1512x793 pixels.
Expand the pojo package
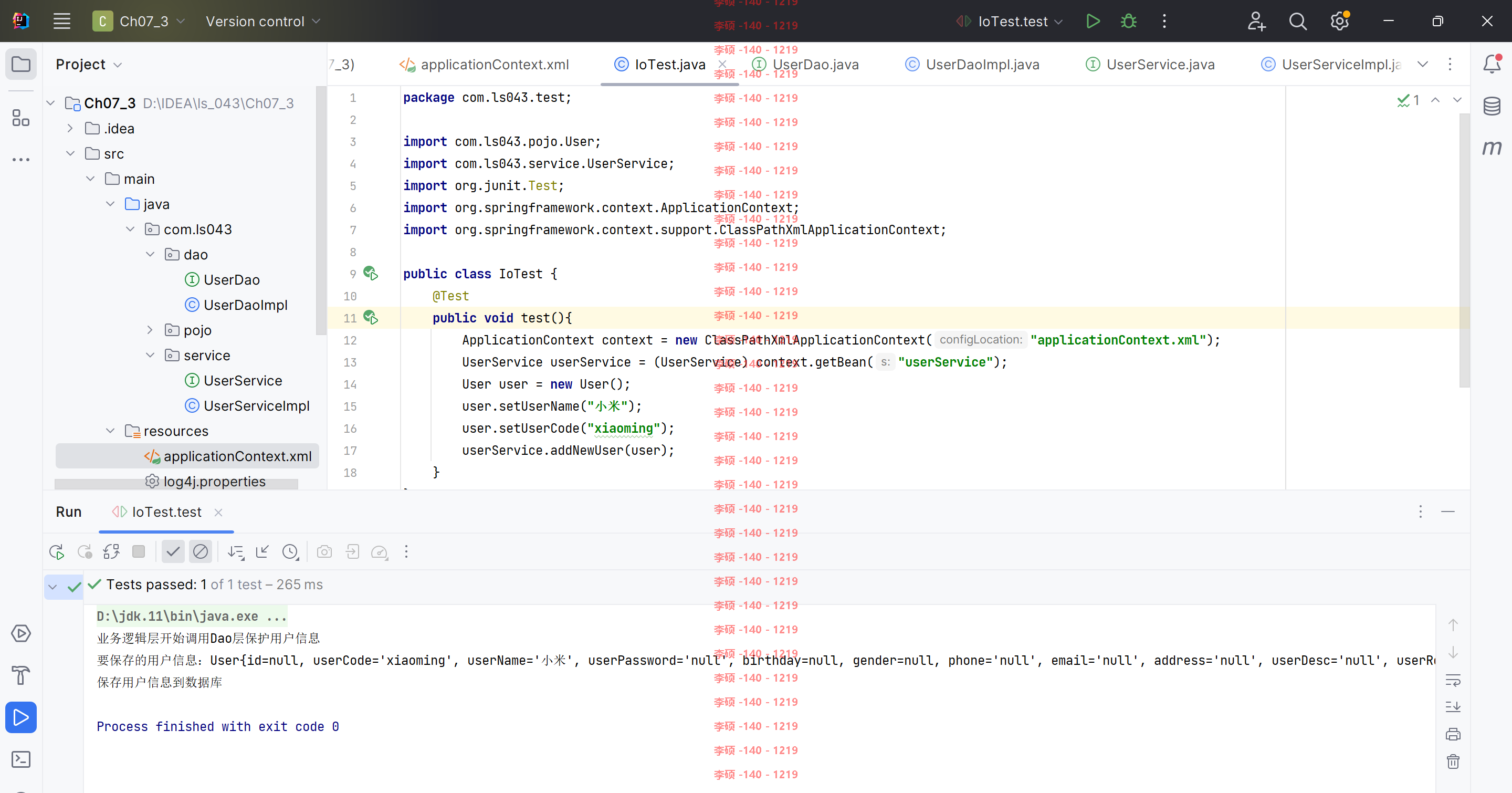(x=150, y=330)
